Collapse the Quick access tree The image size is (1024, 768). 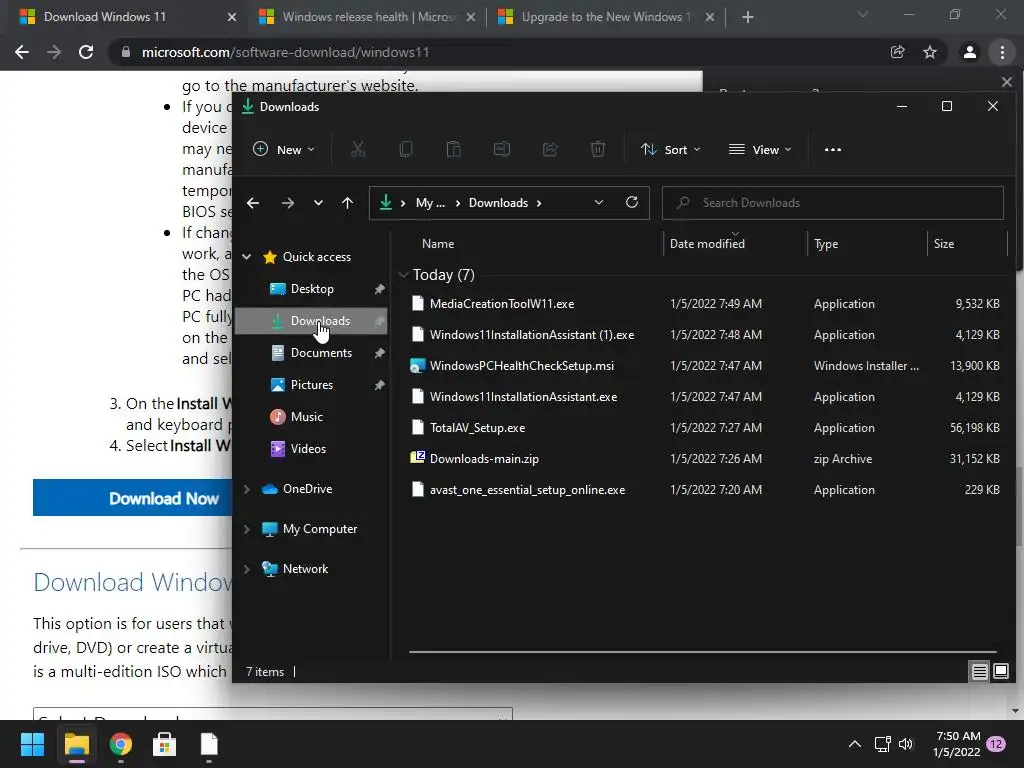pyautogui.click(x=247, y=257)
